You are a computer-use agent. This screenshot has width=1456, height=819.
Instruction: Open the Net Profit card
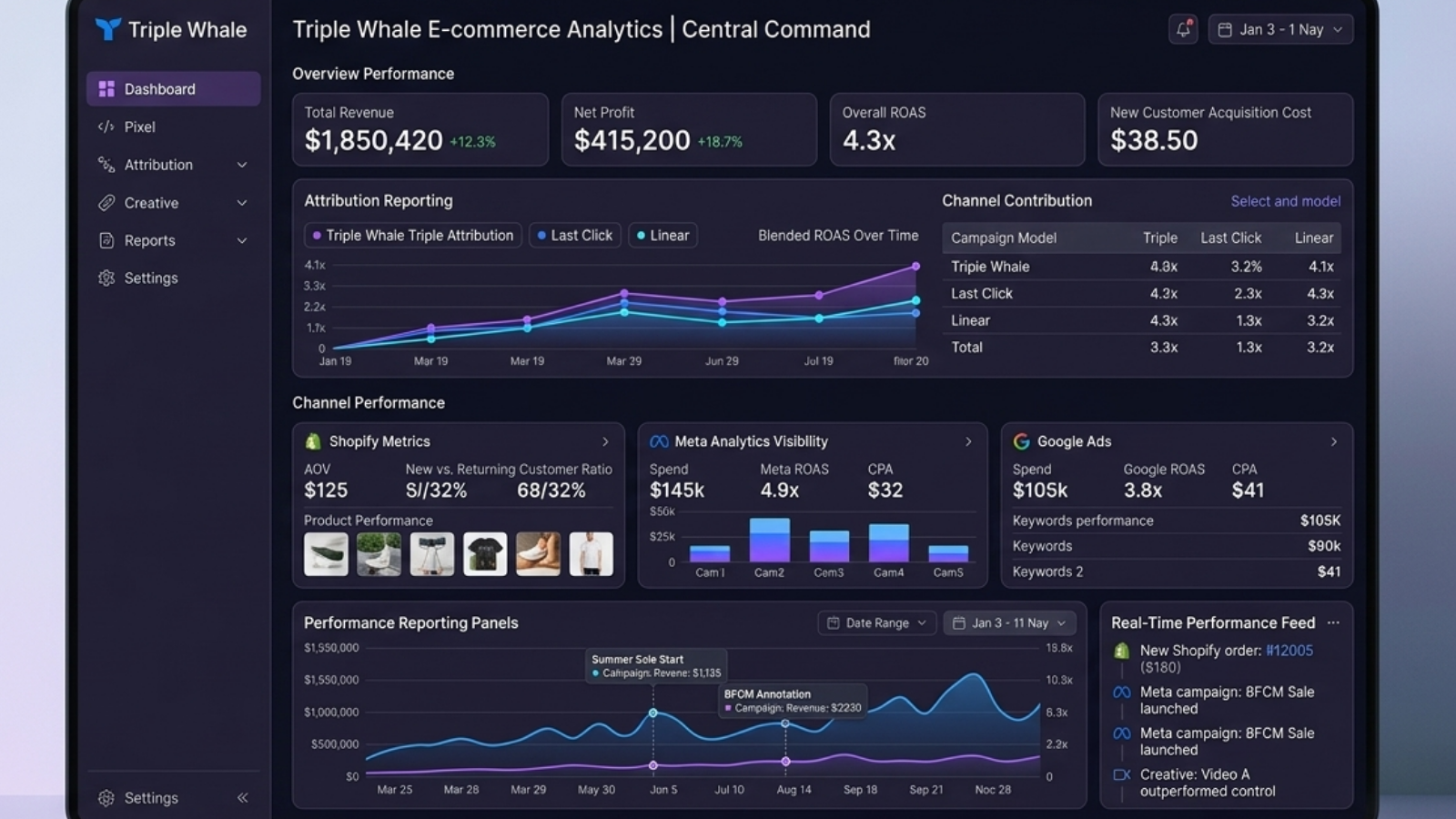(x=689, y=129)
